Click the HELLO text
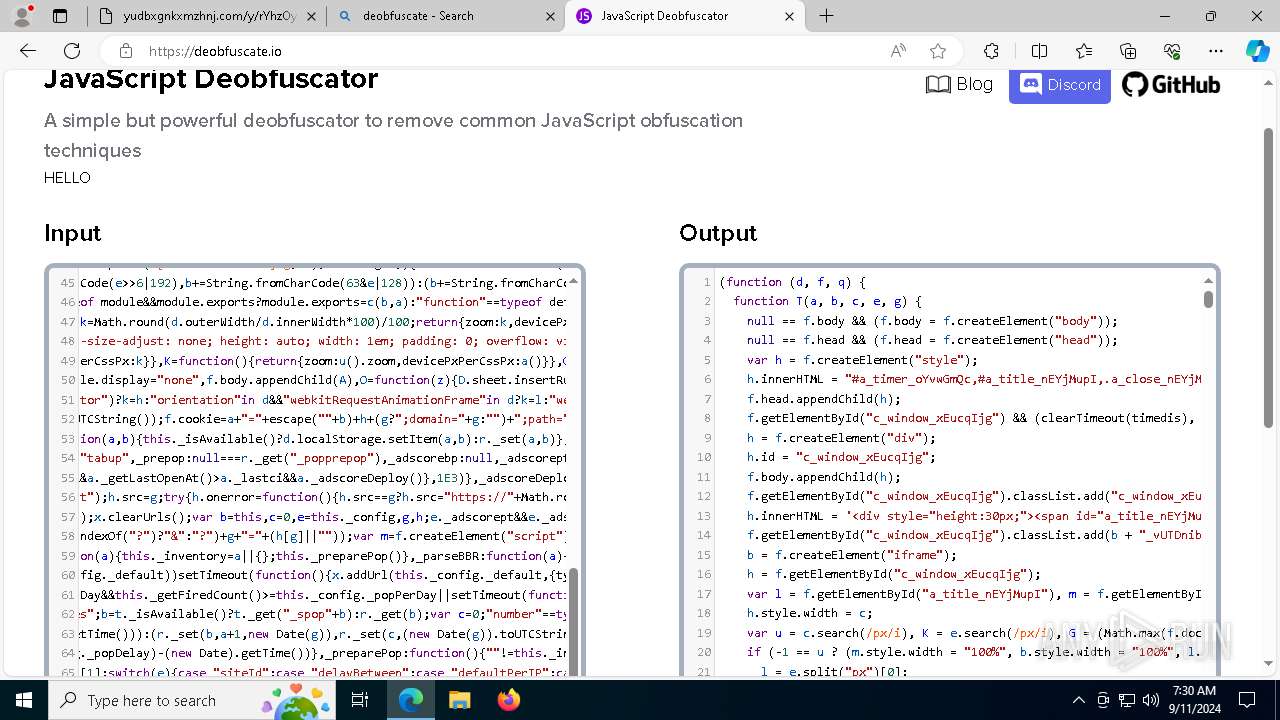Image resolution: width=1280 pixels, height=720 pixels. coord(67,178)
